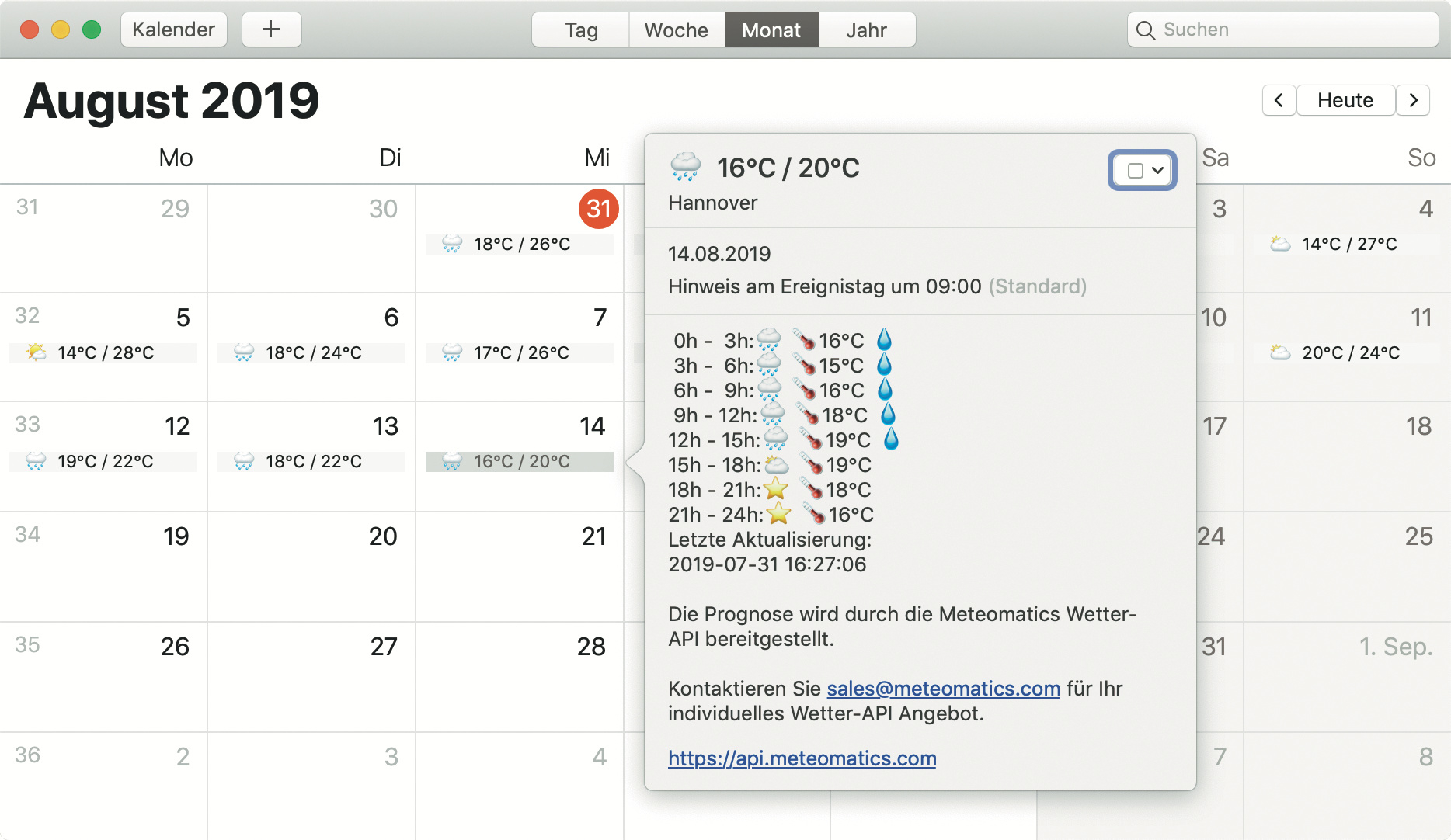The height and width of the screenshot is (840, 1451).
Task: Open the sales@meteomatics.com email link
Action: 943,689
